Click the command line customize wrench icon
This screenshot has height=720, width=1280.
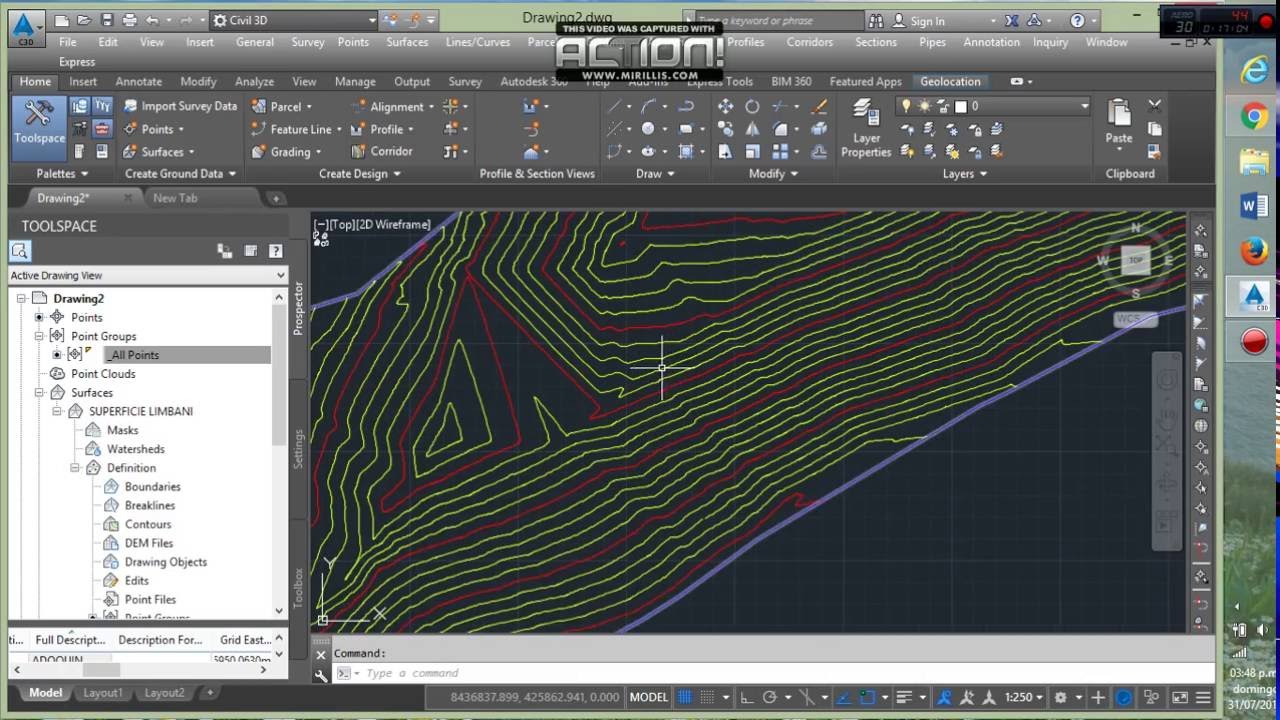click(321, 675)
